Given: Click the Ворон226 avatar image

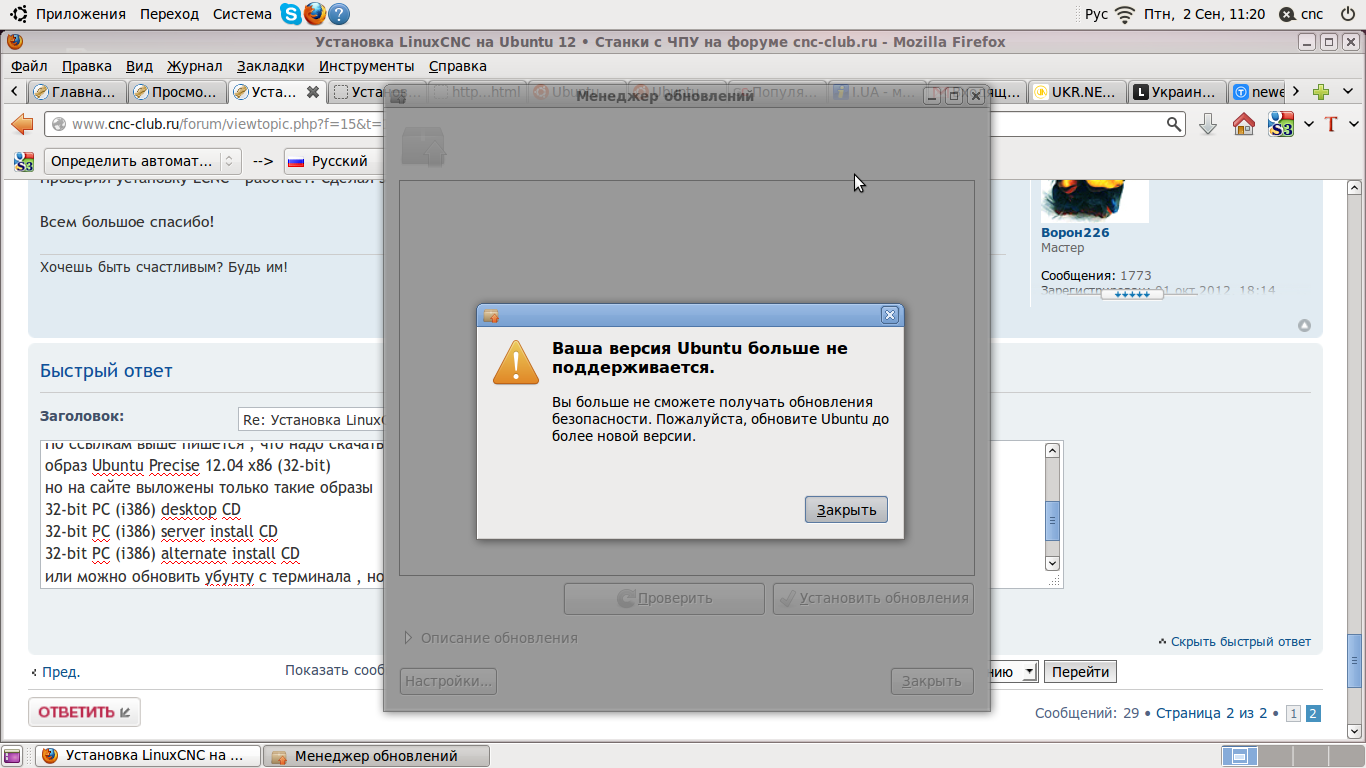Looking at the screenshot, I should click(1094, 201).
